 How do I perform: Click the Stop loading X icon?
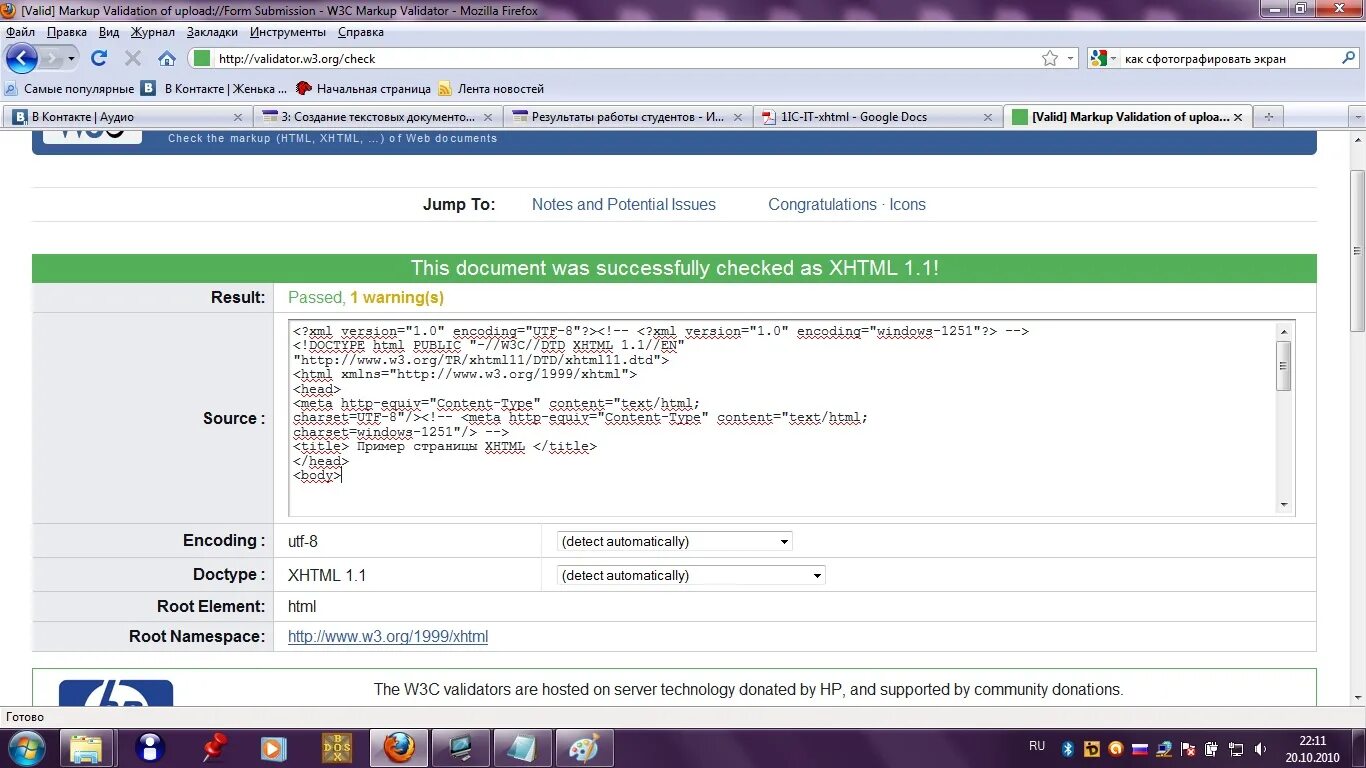(133, 58)
